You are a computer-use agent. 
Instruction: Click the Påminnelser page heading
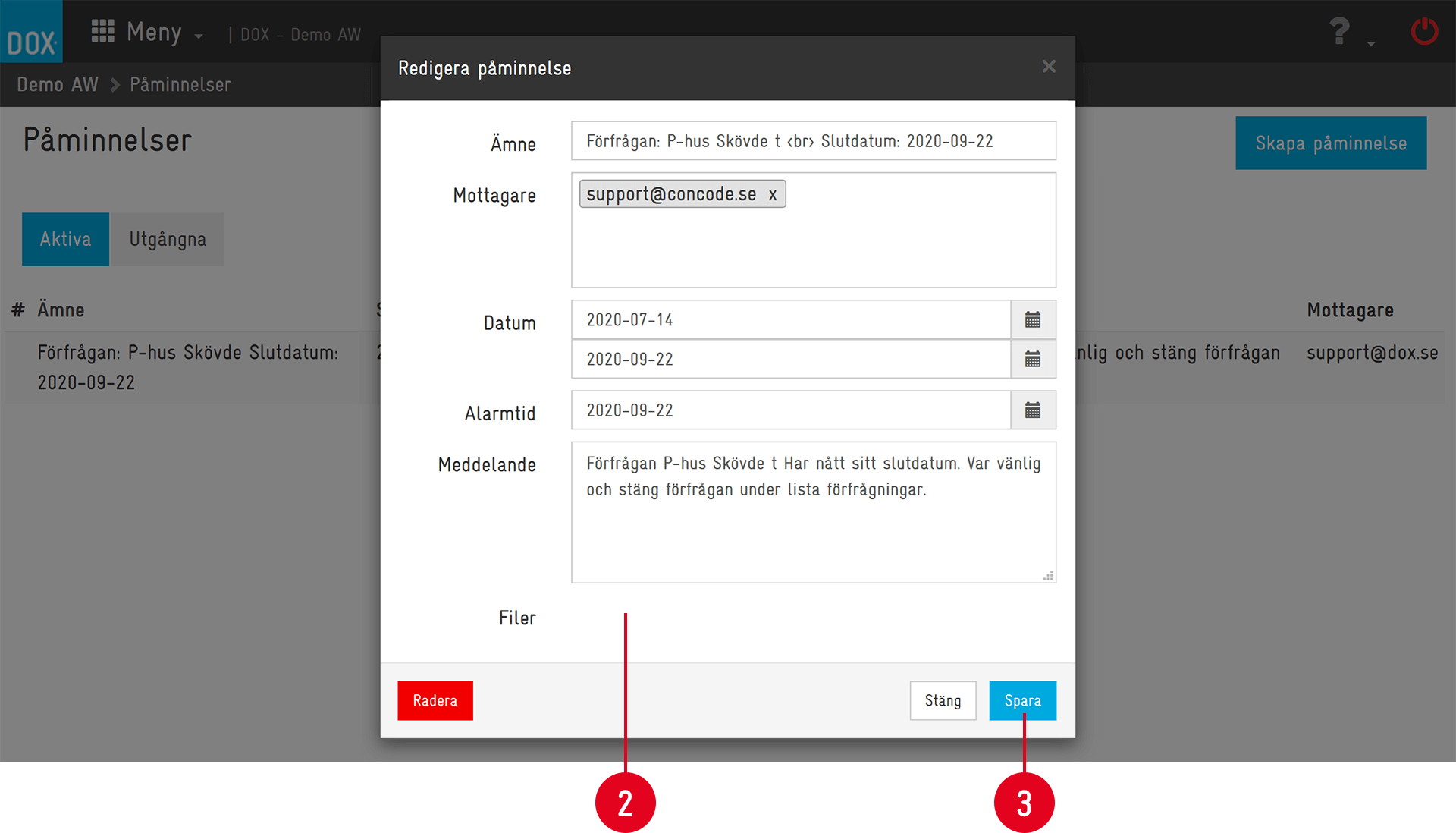(107, 140)
